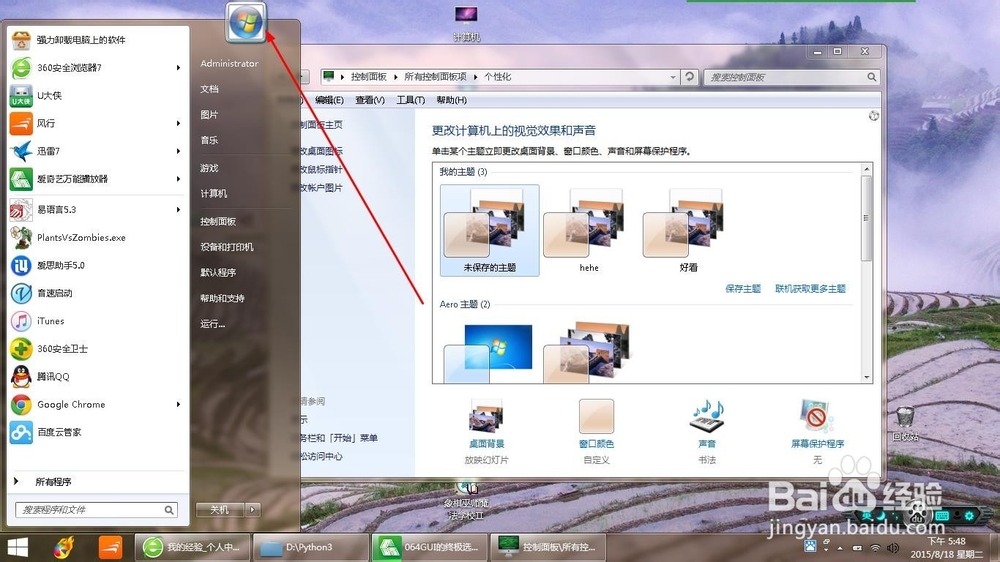Image resolution: width=1000 pixels, height=562 pixels.
Task: Expand the 爱奇艺万能播放器 submenu arrow
Action: click(x=178, y=179)
